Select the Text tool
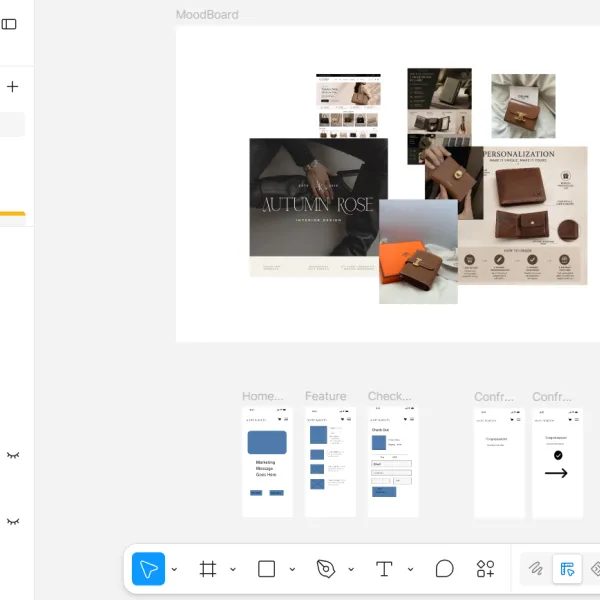 (x=384, y=569)
